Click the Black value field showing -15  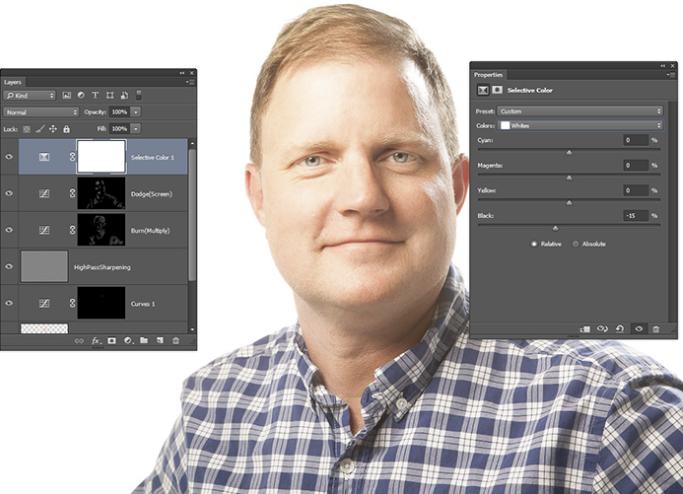(636, 216)
